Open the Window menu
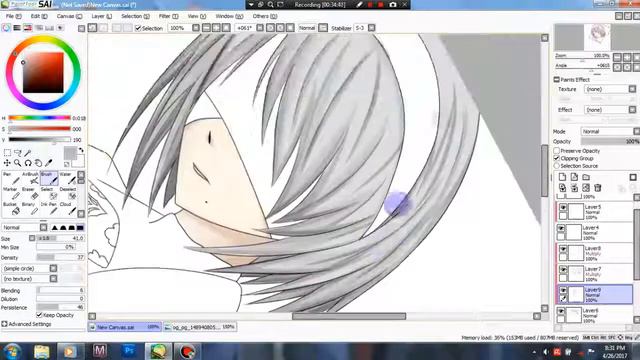 (x=229, y=16)
